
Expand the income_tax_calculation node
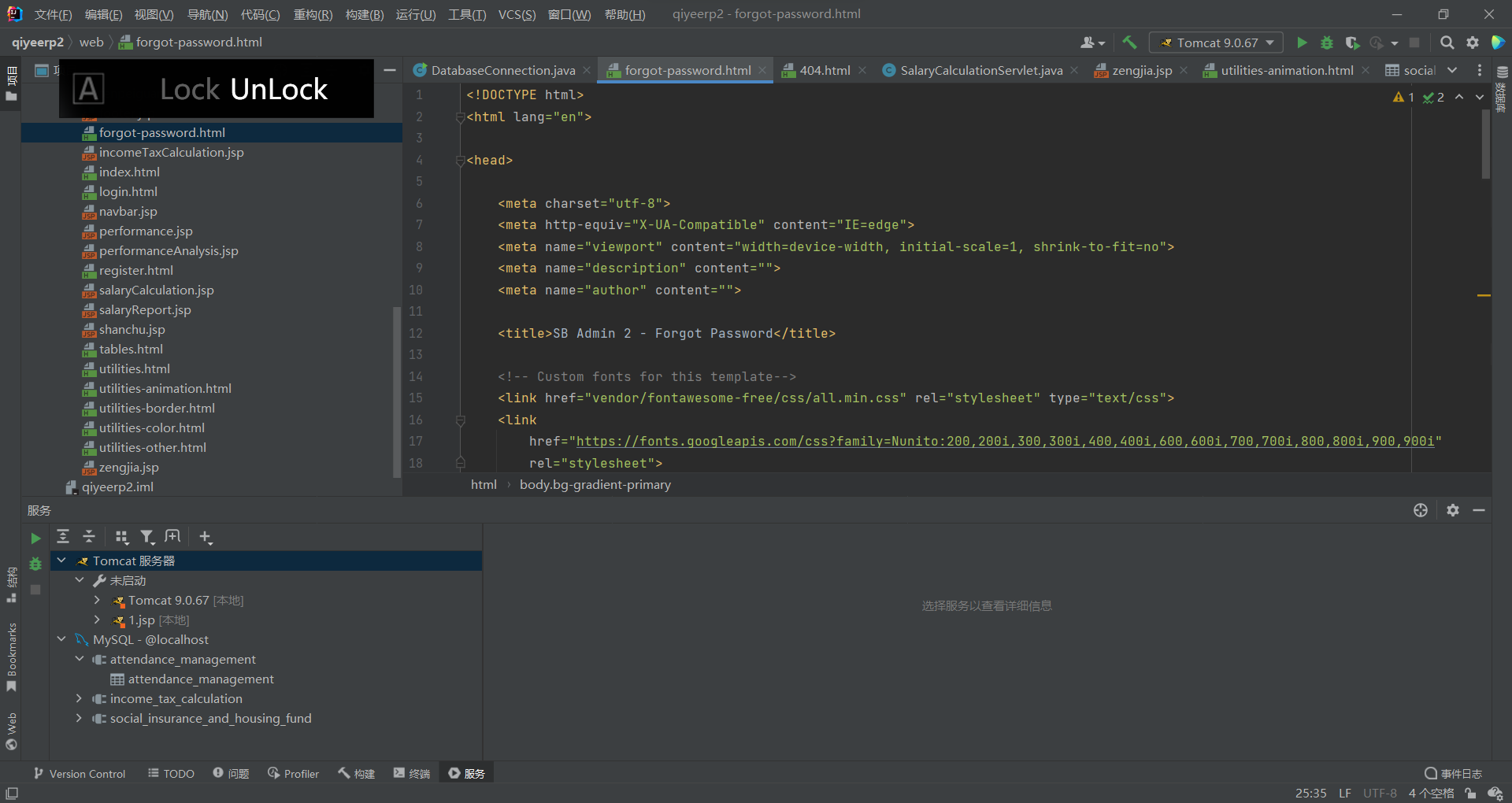(x=79, y=698)
